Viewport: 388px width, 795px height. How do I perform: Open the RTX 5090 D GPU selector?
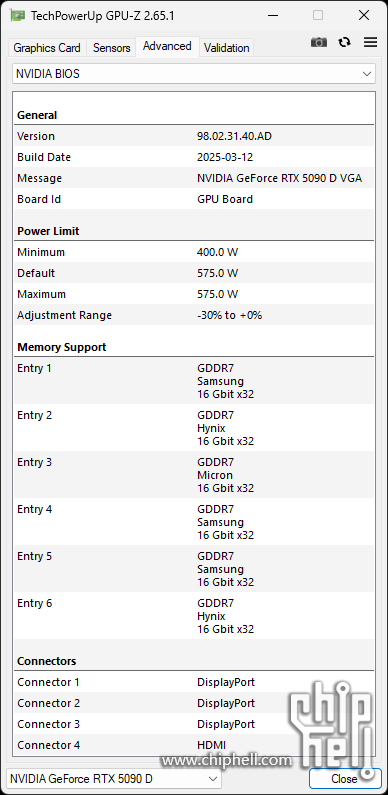114,778
